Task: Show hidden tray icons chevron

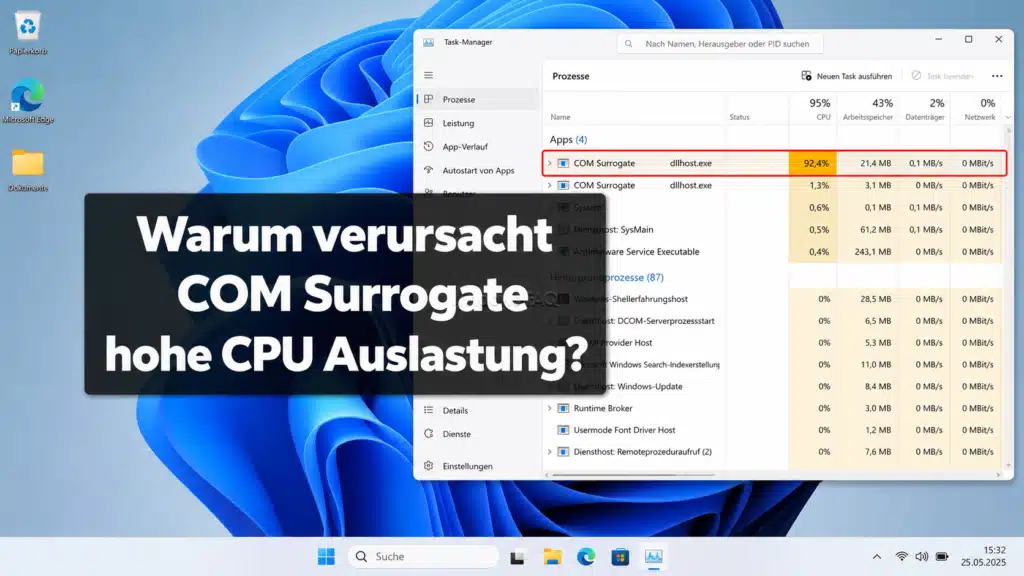Action: [876, 556]
